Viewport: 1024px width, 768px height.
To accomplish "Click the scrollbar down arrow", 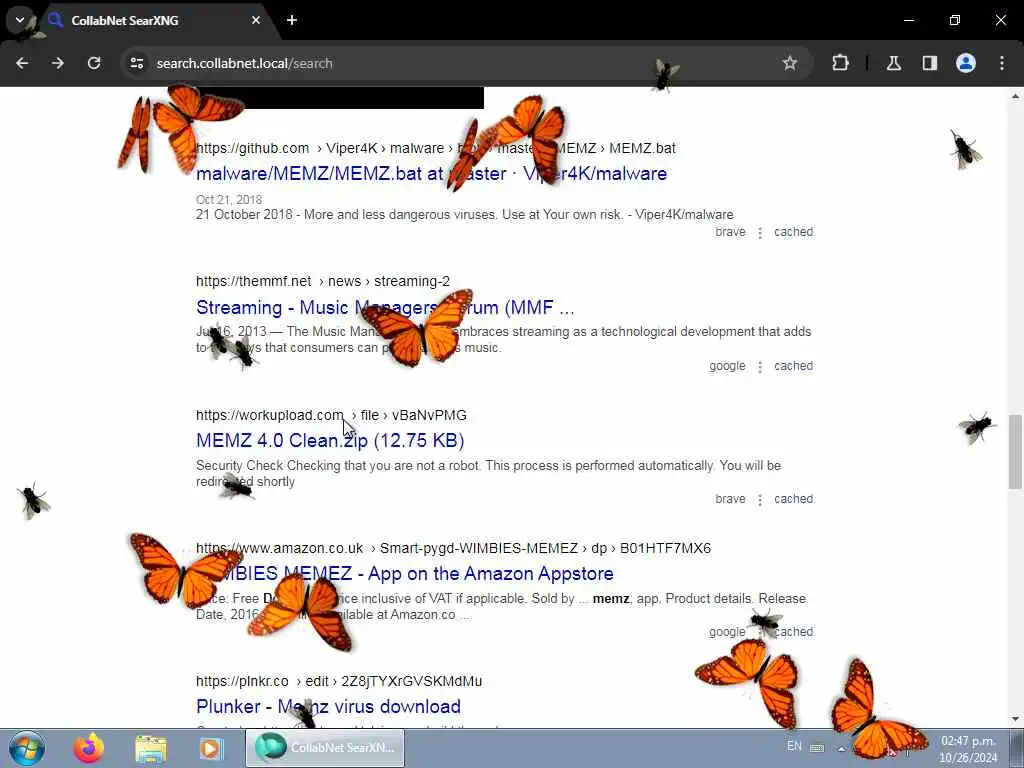I will pos(1015,719).
